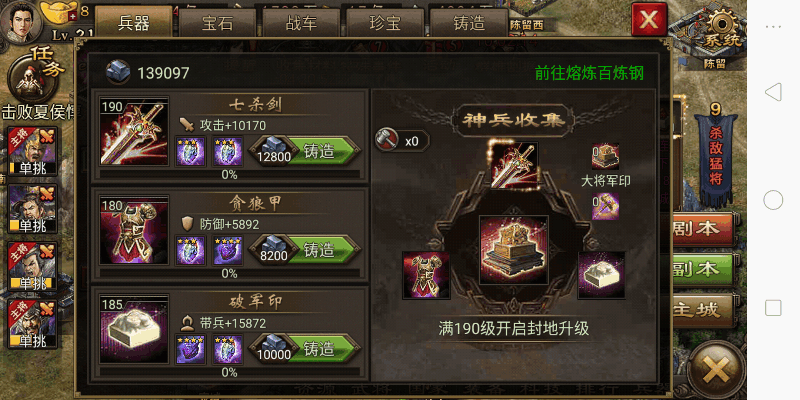The height and width of the screenshot is (400, 800).
Task: Tap the 大将军印 reward icon
Action: [x=606, y=156]
